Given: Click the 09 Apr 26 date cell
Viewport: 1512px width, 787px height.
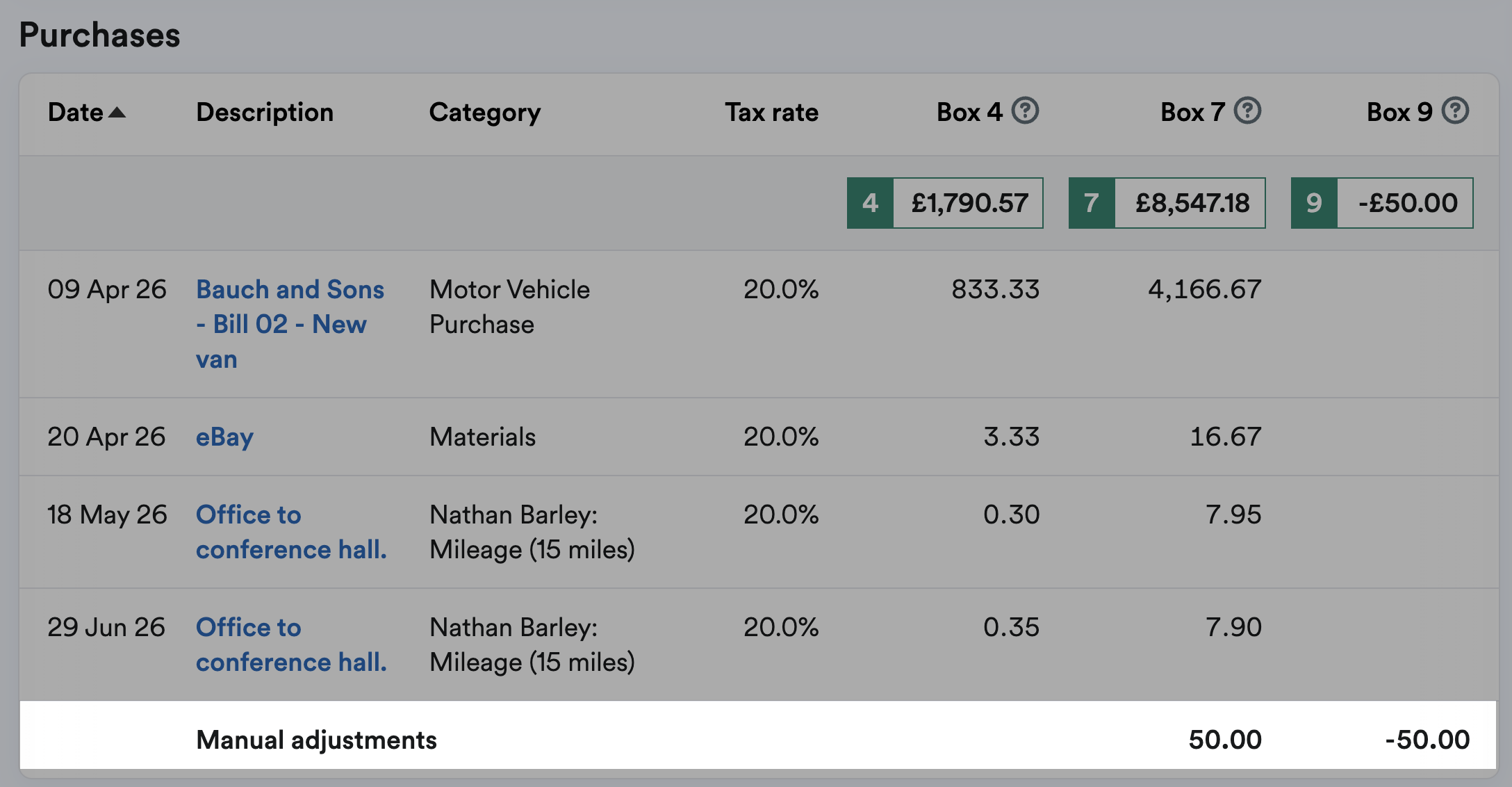Looking at the screenshot, I should point(107,289).
